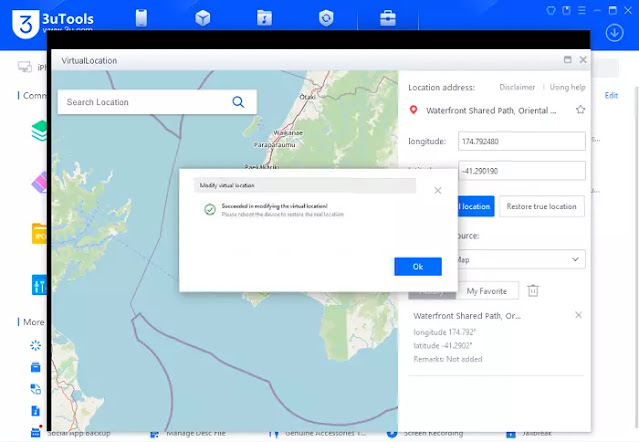Click the Paraparaumu label on map
Viewport: 639px width, 442px height.
pyautogui.click(x=275, y=145)
